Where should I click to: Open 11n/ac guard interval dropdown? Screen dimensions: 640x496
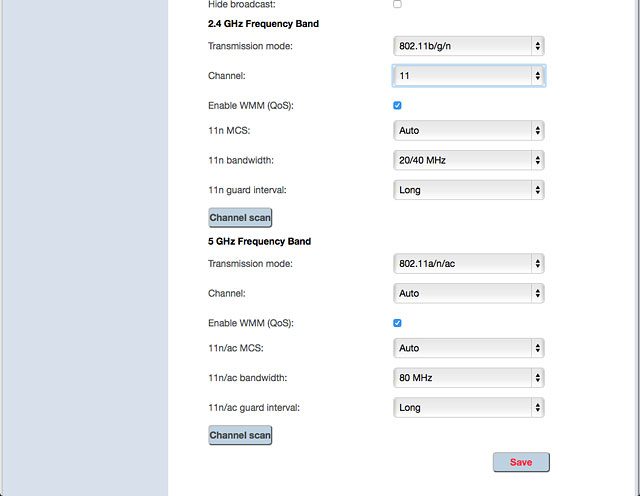point(469,408)
